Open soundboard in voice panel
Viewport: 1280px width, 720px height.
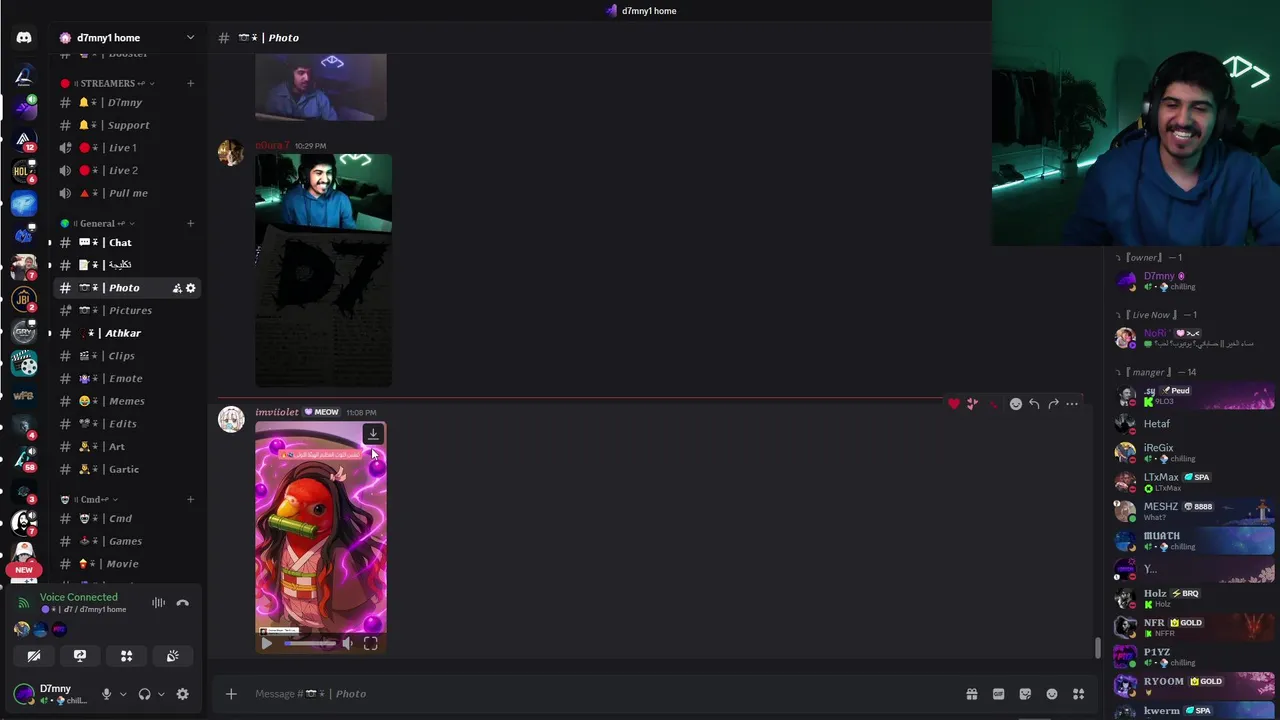click(x=172, y=656)
